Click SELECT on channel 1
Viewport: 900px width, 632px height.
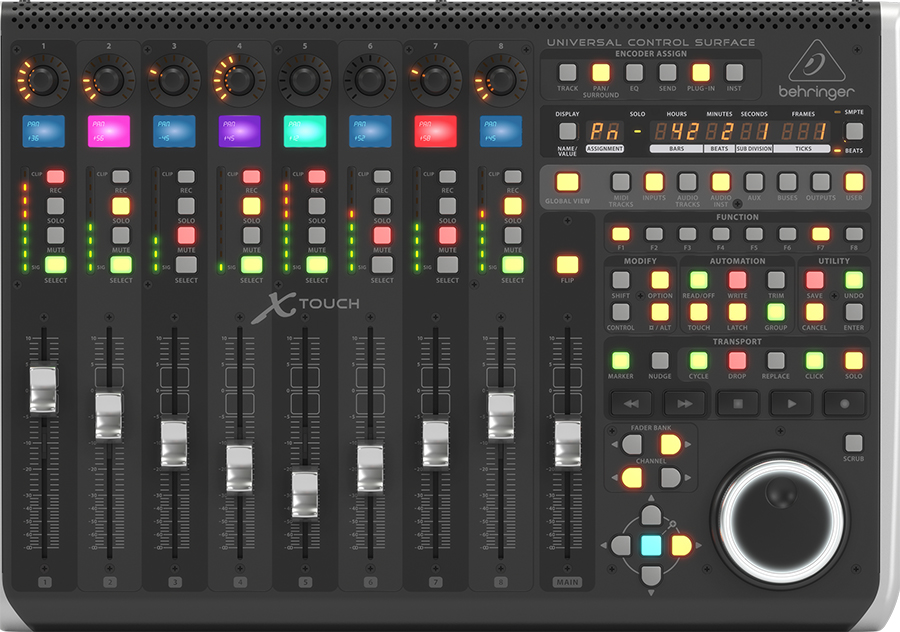(x=56, y=265)
